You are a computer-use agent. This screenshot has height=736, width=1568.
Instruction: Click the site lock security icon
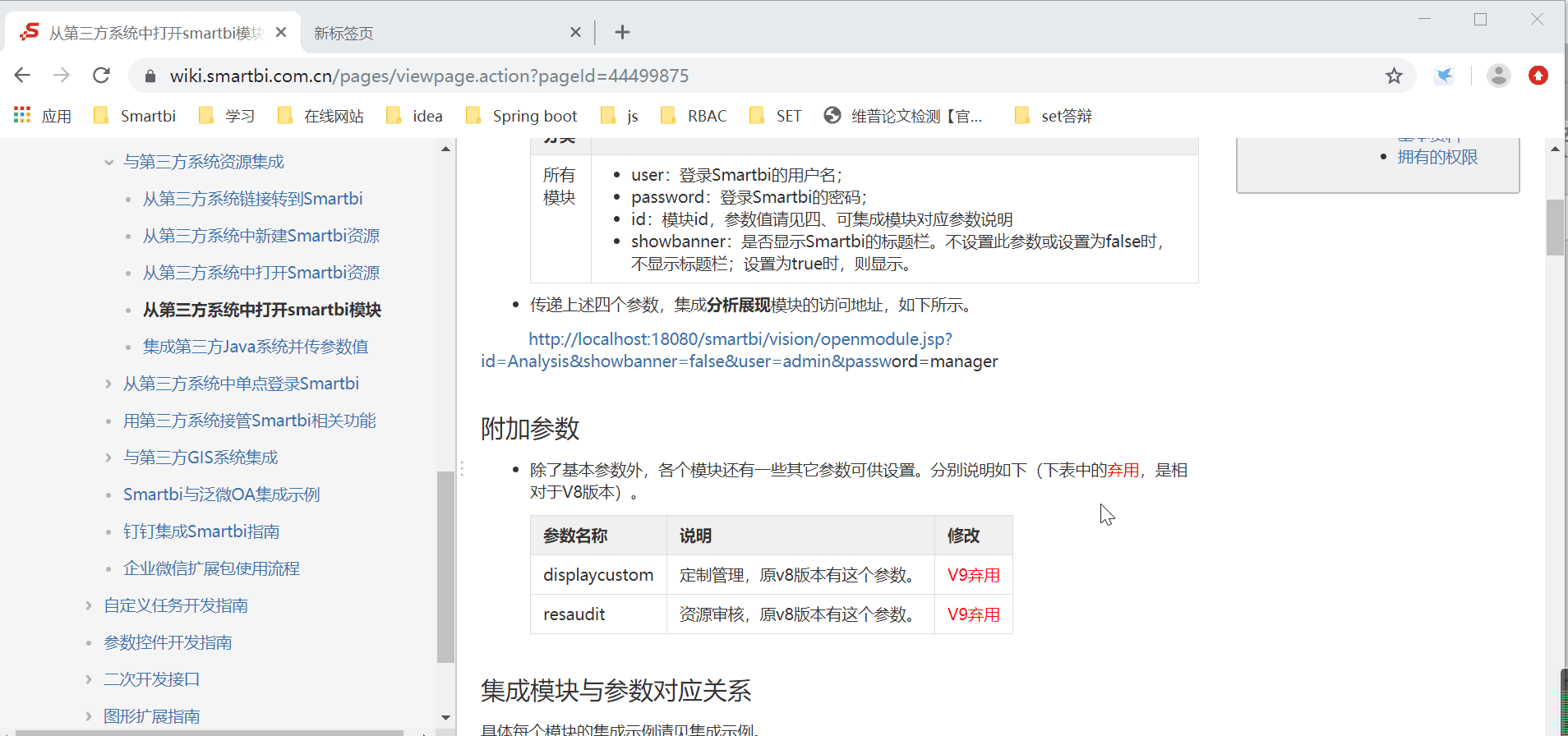150,76
